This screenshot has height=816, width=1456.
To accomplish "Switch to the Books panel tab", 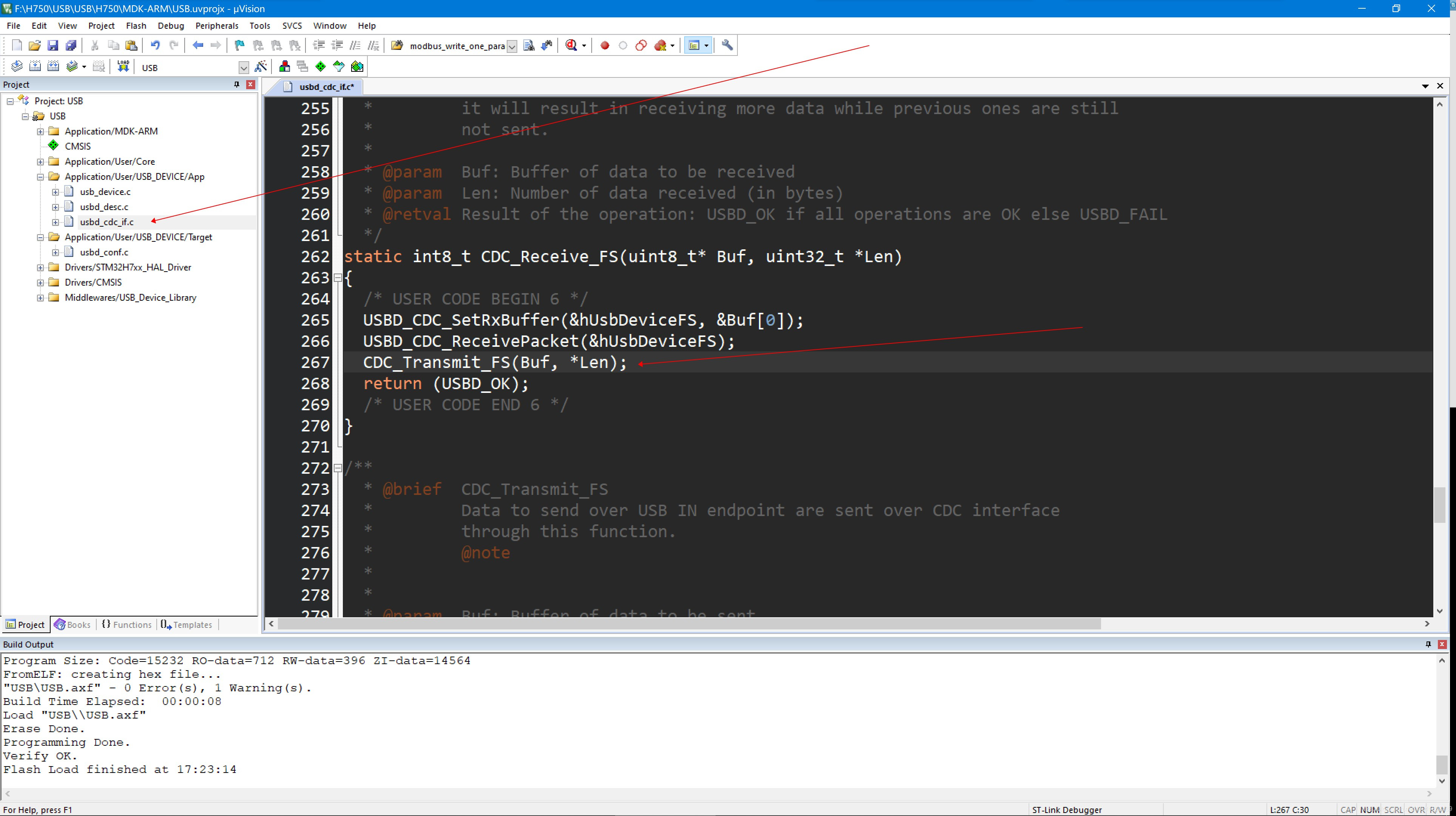I will coord(72,624).
